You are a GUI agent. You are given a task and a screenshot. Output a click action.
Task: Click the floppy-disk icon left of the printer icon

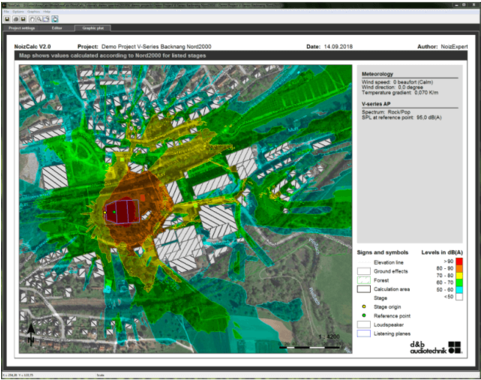pyautogui.click(x=7, y=19)
